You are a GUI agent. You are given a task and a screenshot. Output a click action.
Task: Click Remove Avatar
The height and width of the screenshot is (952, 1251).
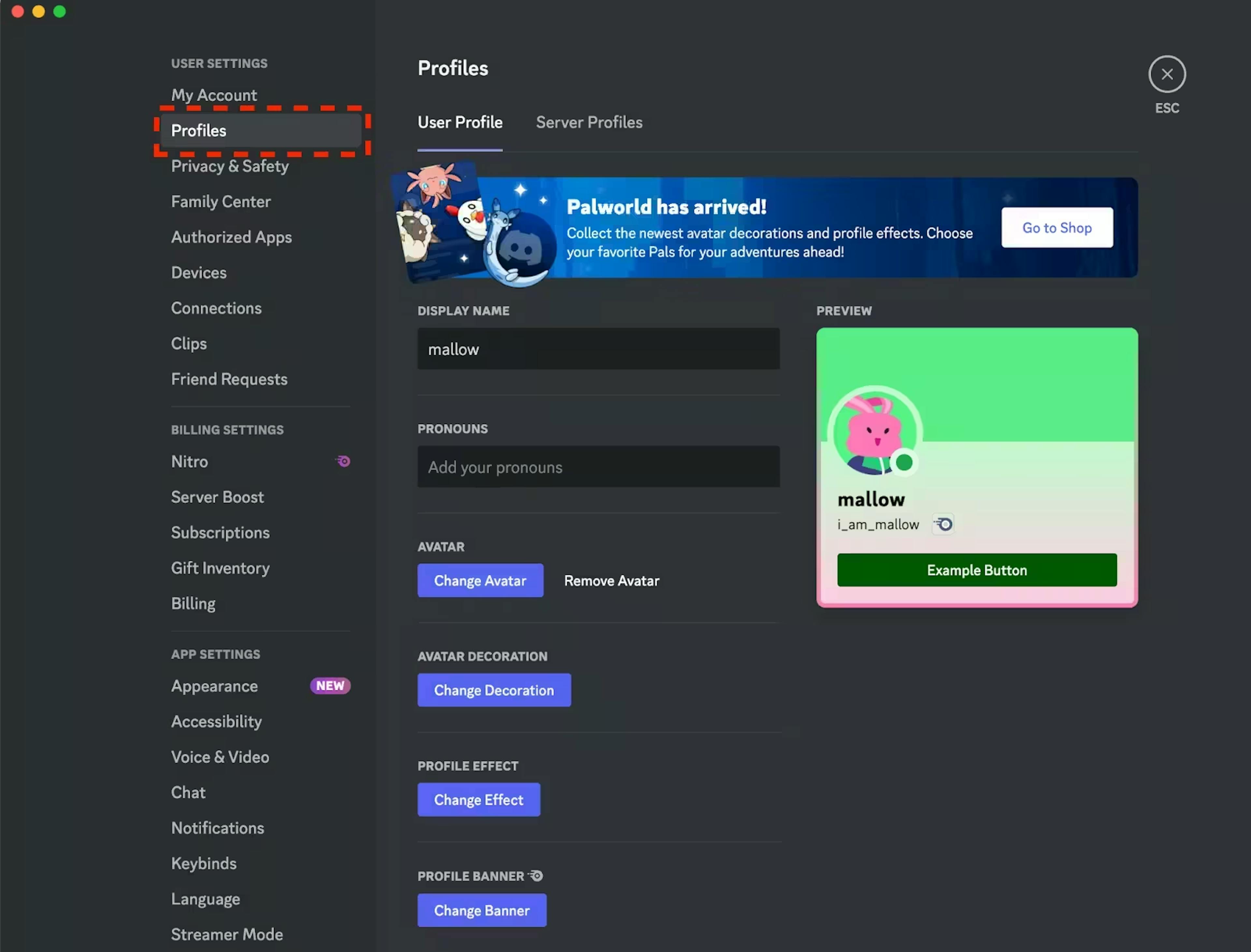[x=611, y=580]
